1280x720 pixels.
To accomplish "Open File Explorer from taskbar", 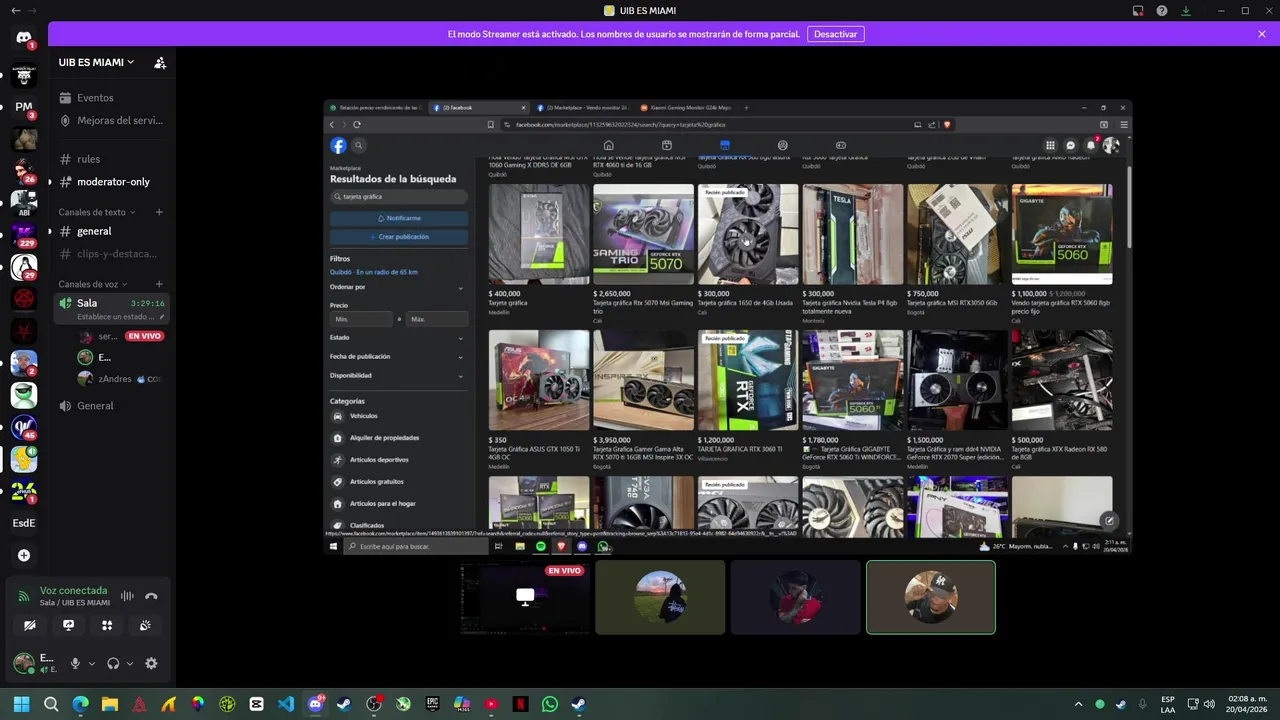I will [110, 704].
